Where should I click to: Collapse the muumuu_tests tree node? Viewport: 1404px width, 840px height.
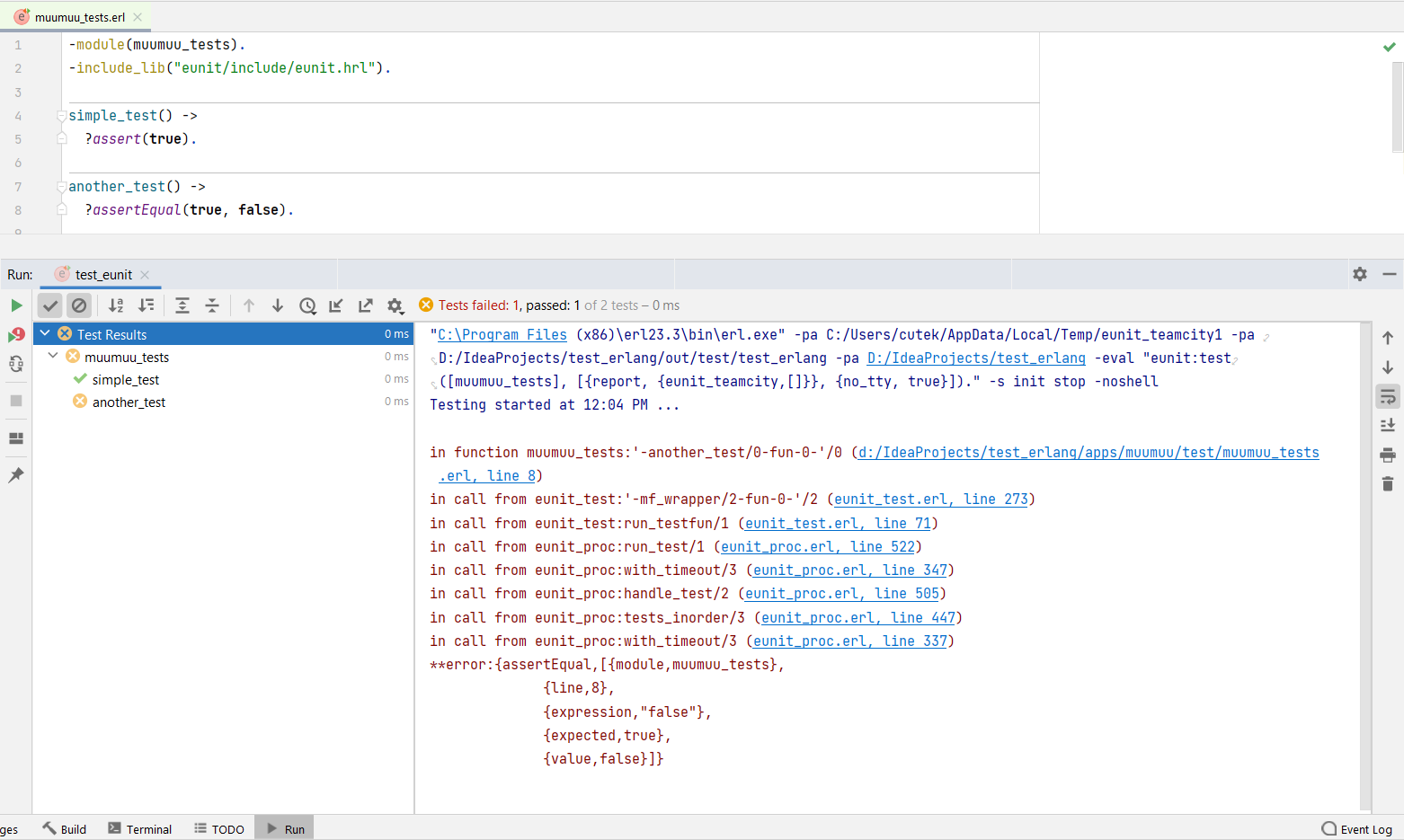tap(53, 357)
